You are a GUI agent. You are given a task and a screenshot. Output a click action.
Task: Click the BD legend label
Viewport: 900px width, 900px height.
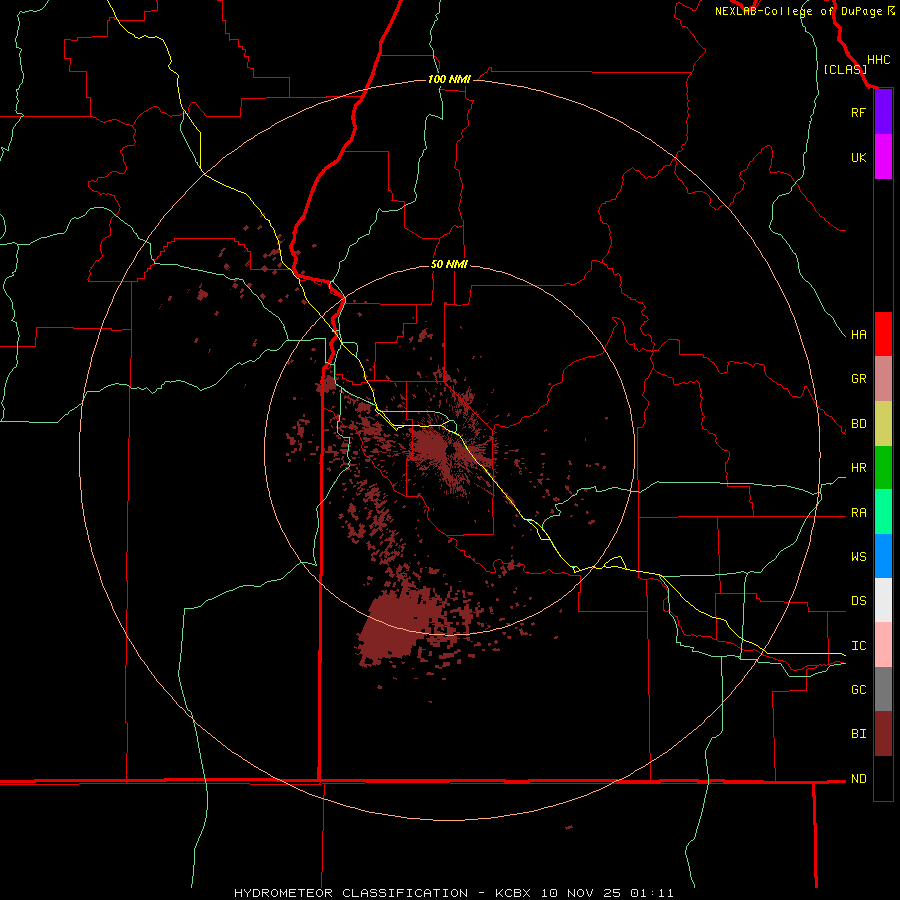coord(858,424)
